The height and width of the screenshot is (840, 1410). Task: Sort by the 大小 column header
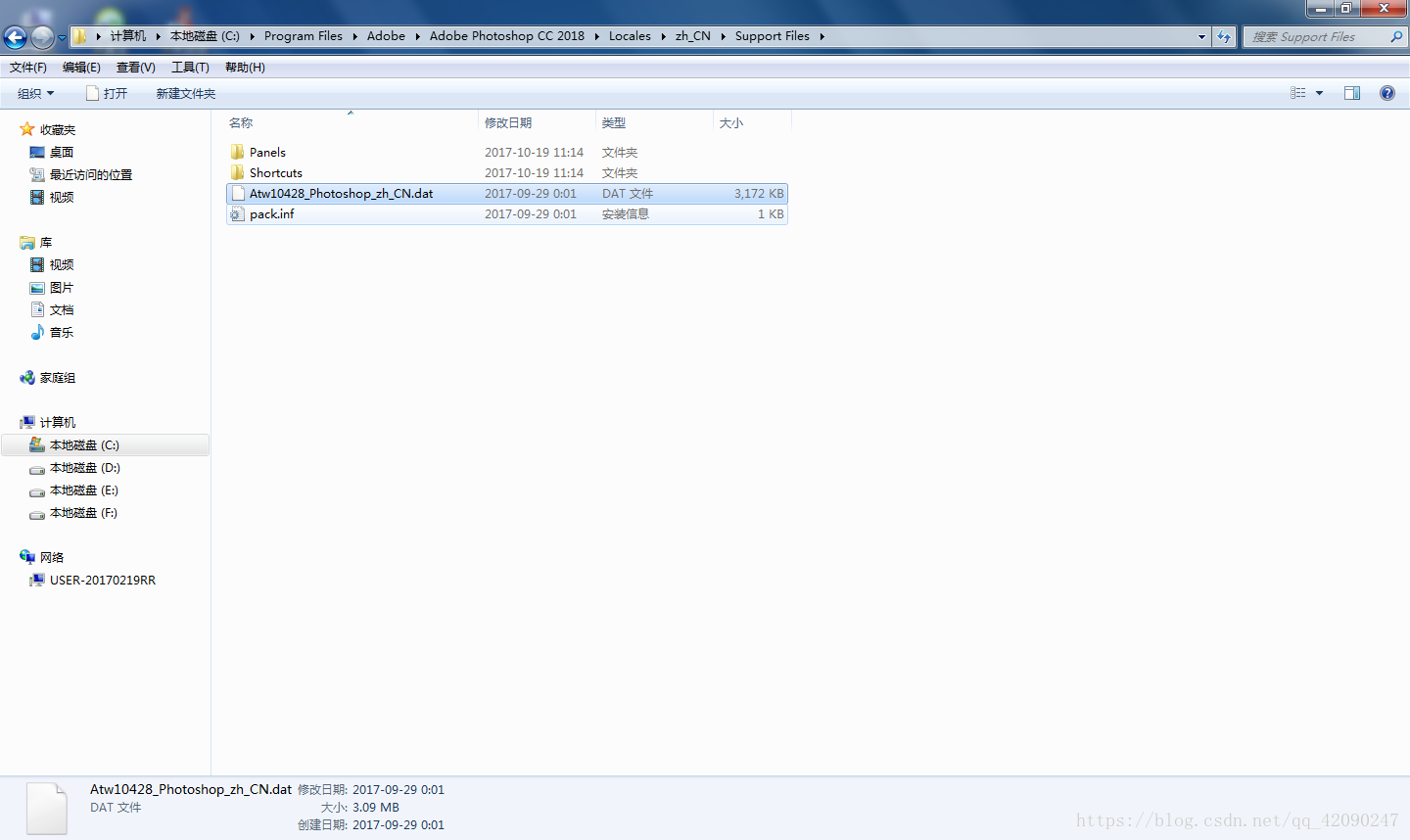[x=752, y=122]
